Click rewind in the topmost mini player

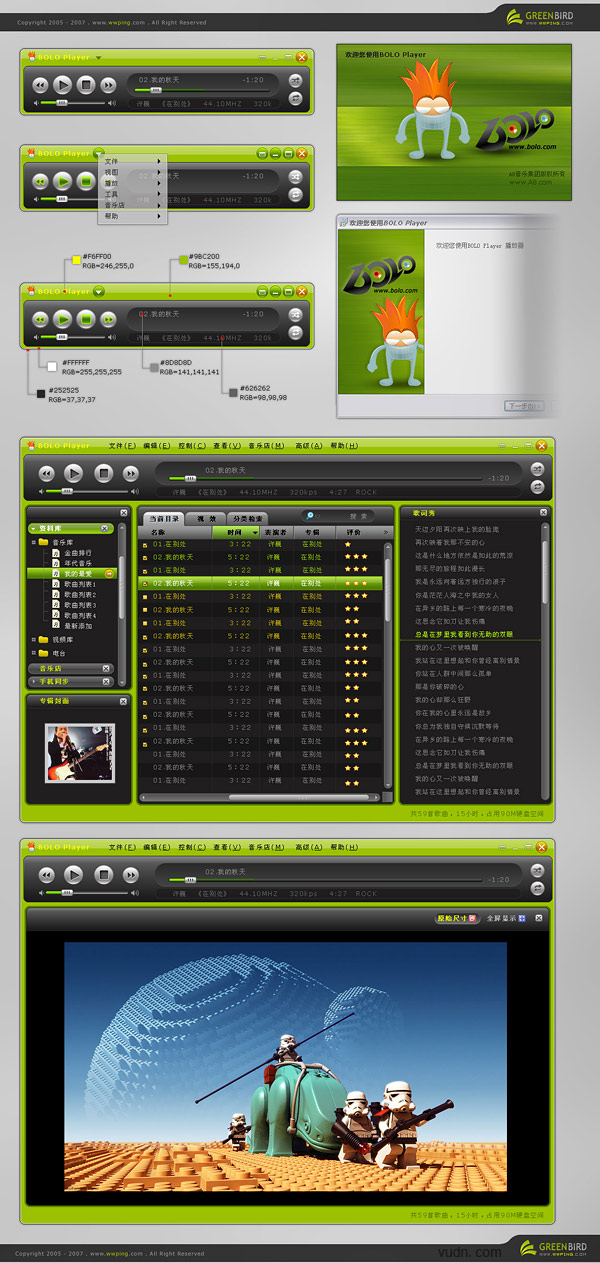tap(40, 85)
